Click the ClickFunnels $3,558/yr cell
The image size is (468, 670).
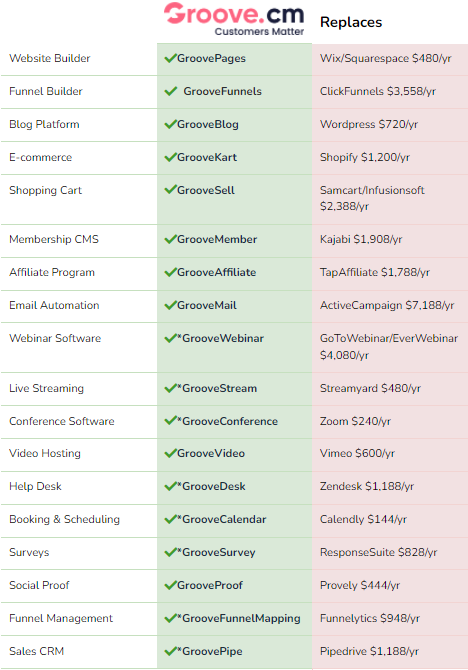point(378,91)
